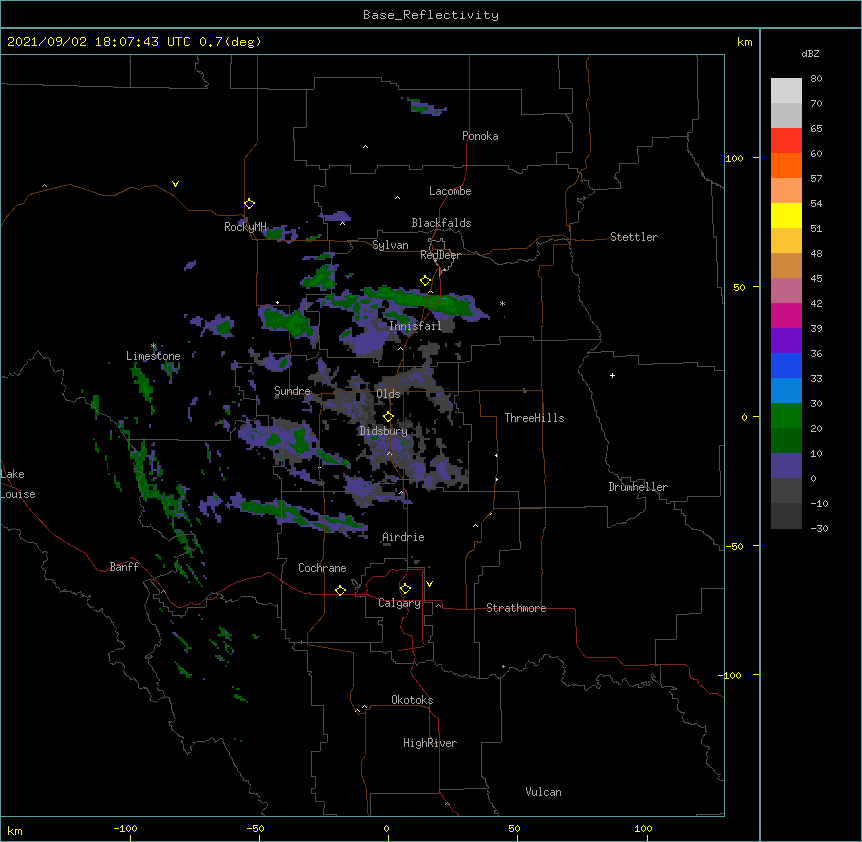
Task: Select the Blackfalds label
Action: (441, 223)
